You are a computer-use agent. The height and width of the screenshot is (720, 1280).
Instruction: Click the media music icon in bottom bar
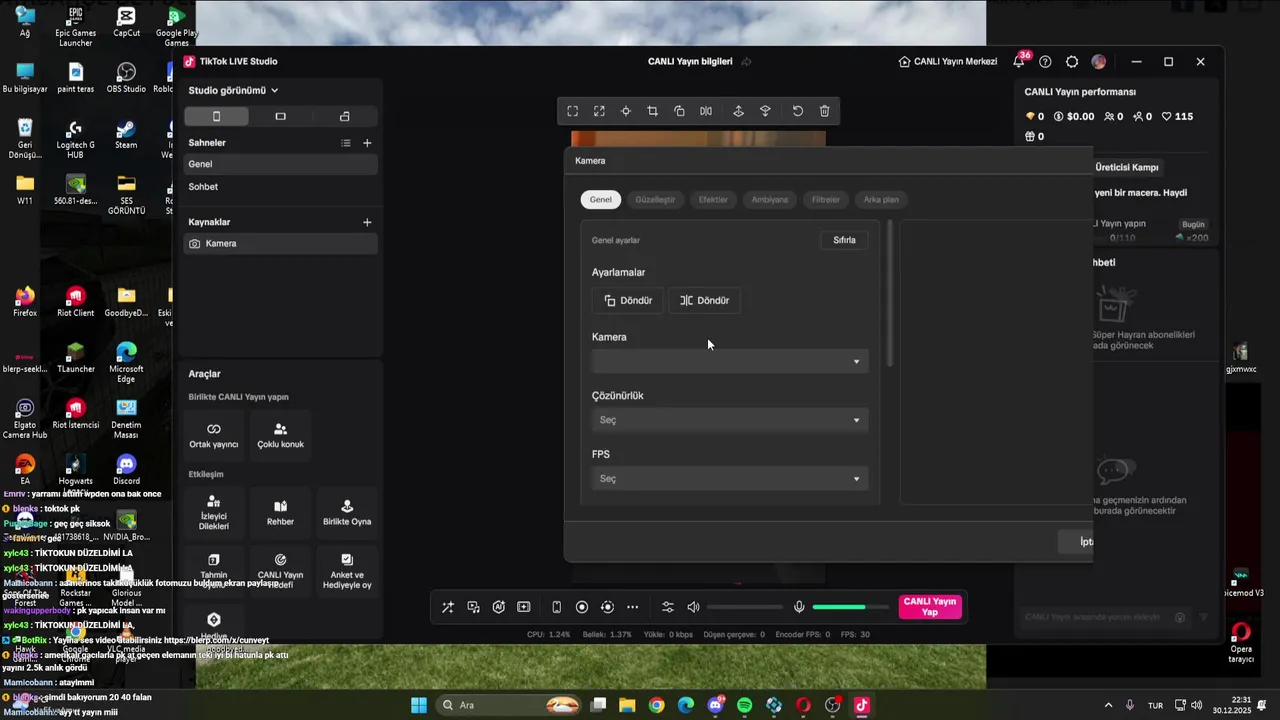coord(473,607)
